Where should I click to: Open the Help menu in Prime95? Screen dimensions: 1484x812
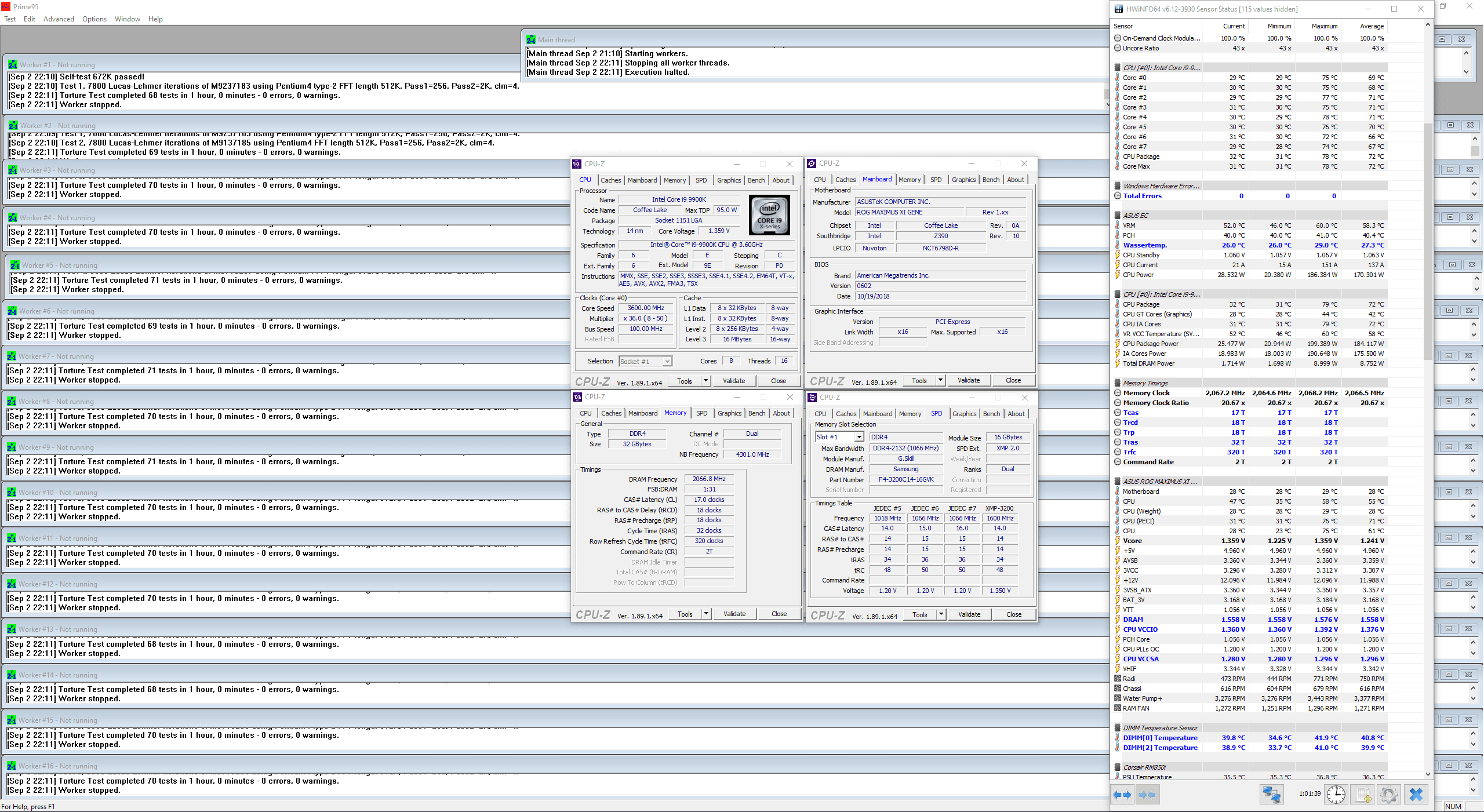click(x=155, y=19)
